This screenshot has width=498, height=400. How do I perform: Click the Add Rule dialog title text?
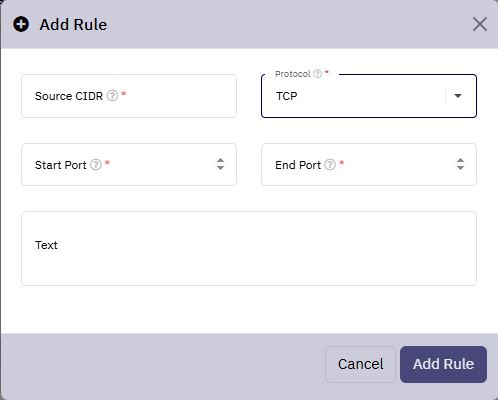[73, 25]
